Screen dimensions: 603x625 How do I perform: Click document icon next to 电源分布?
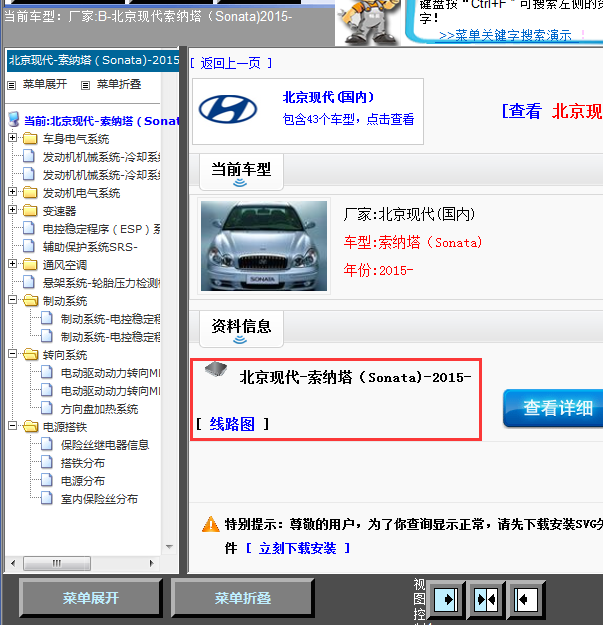(x=47, y=480)
